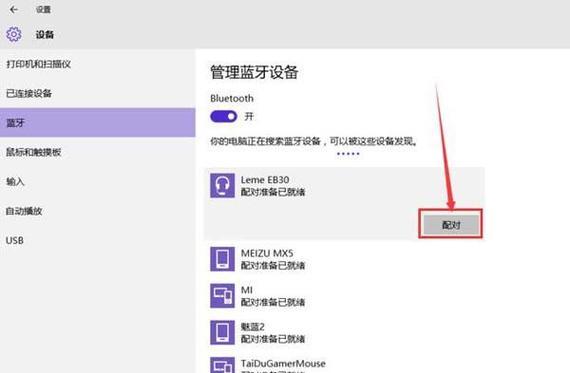The height and width of the screenshot is (373, 570).
Task: Select the MI device entry
Action: 344,296
